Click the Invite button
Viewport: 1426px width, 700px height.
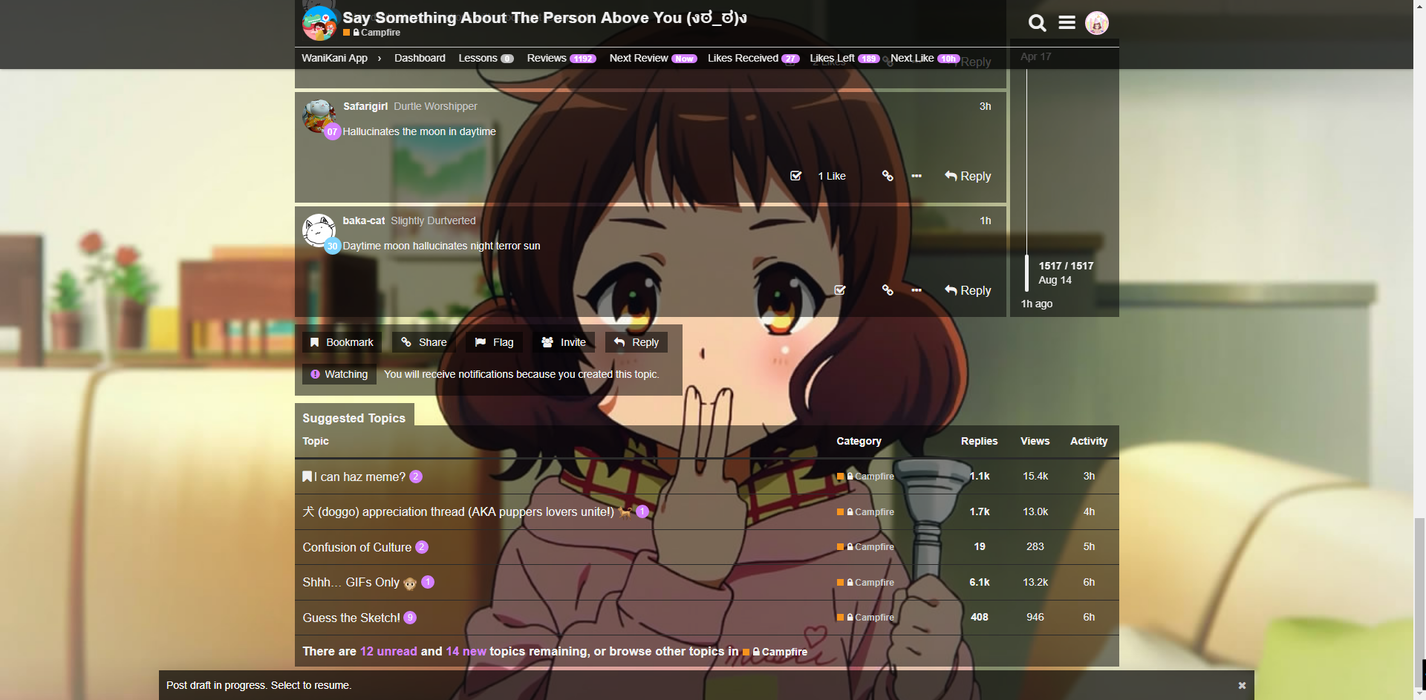[563, 342]
